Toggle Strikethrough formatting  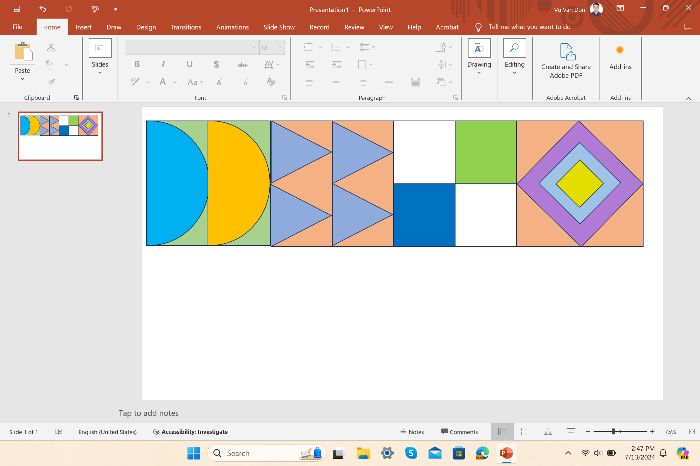click(x=242, y=65)
